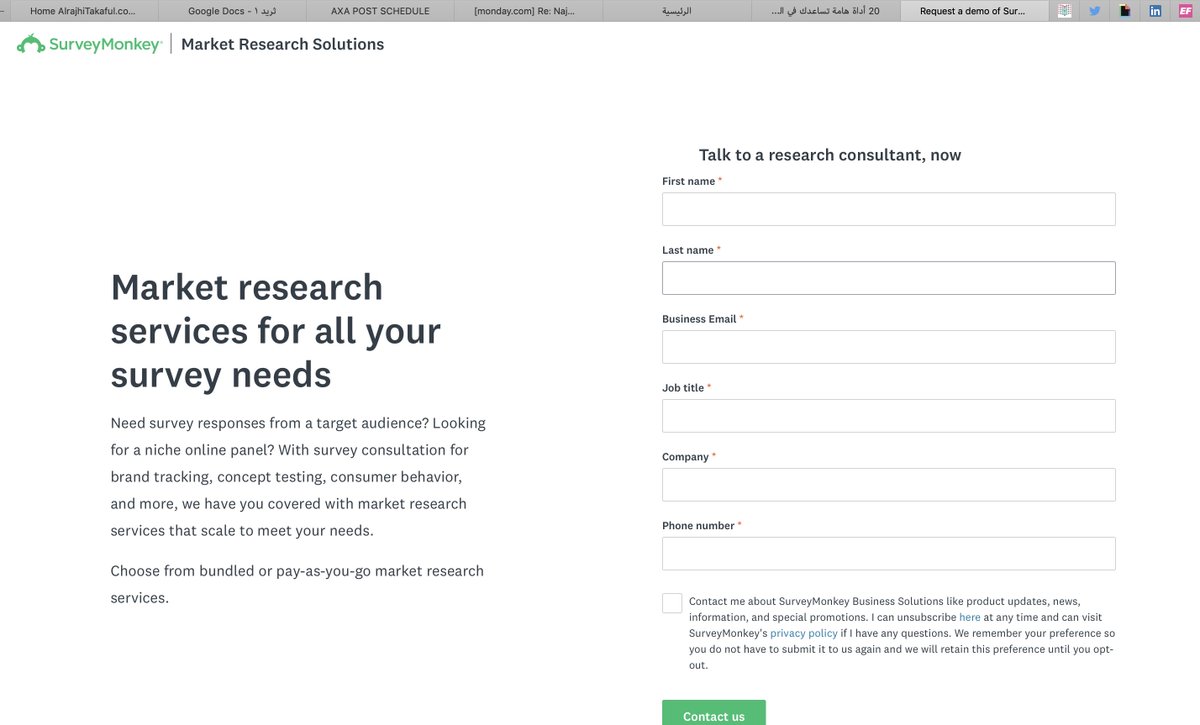Submit with the Contact us button
This screenshot has height=725, width=1200.
[714, 714]
